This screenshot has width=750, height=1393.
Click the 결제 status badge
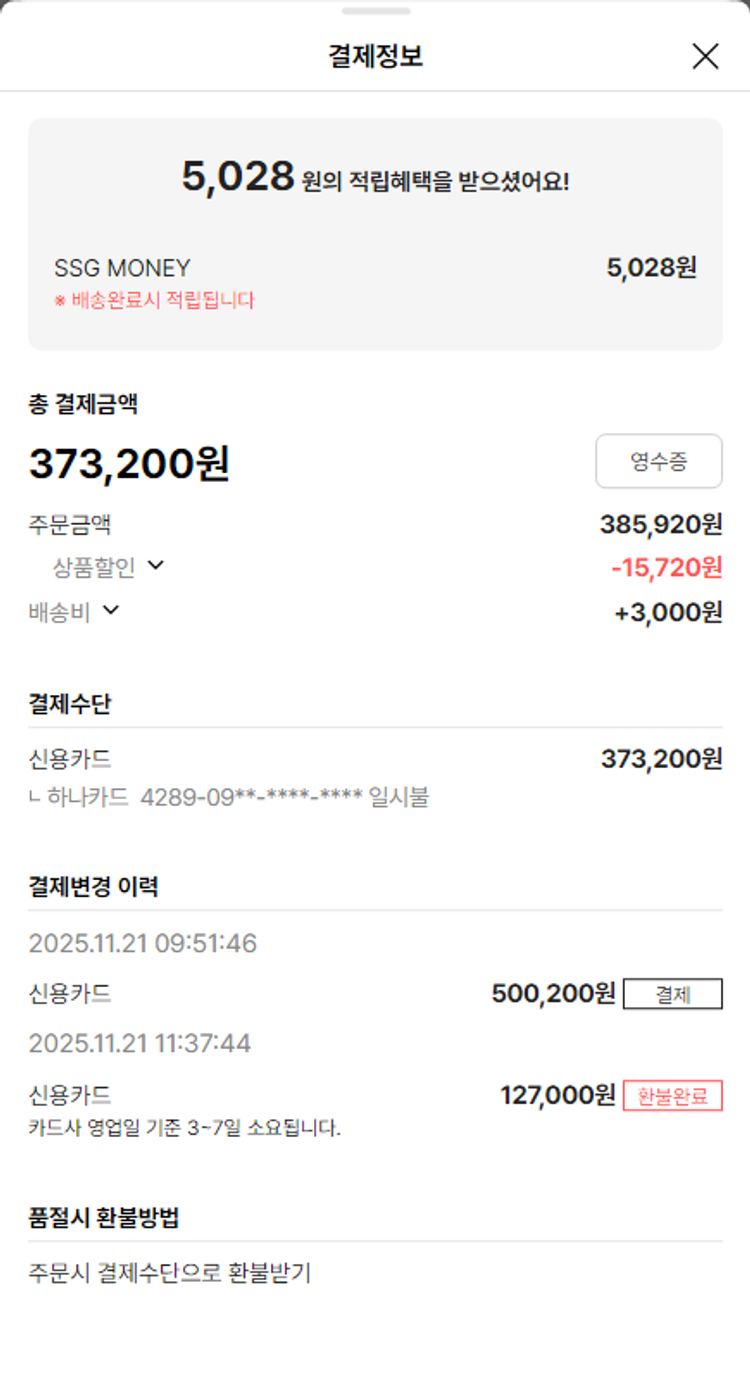coord(672,995)
